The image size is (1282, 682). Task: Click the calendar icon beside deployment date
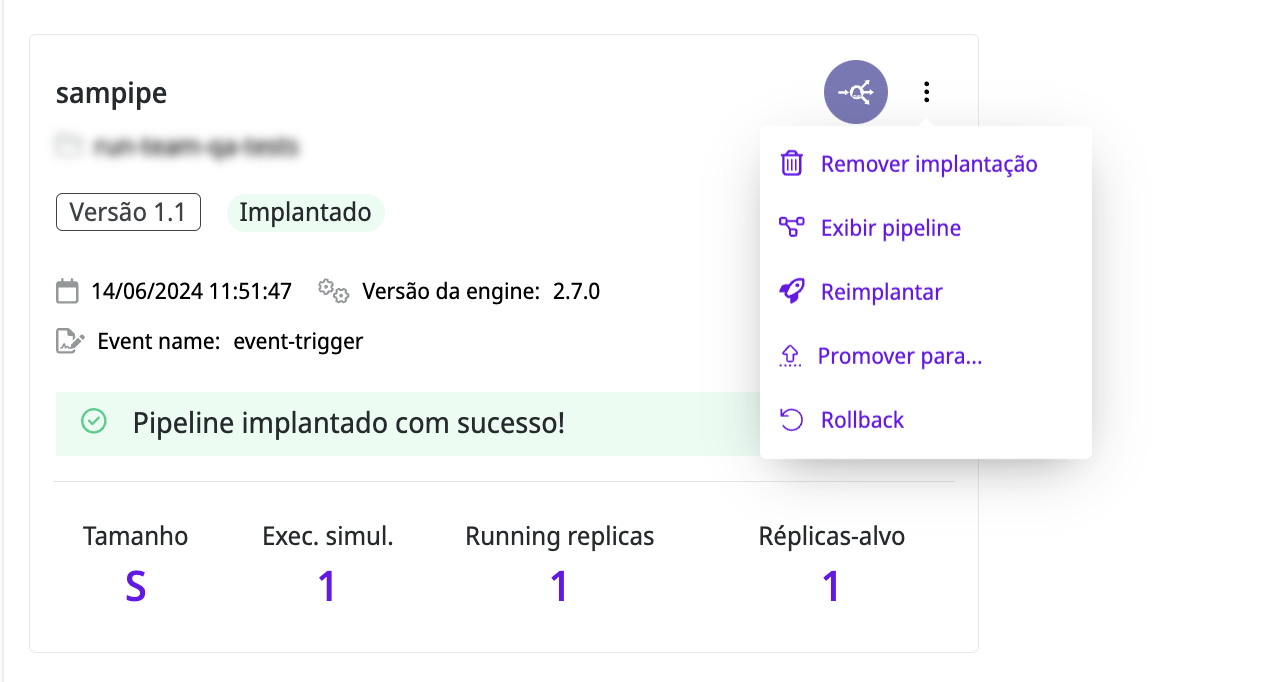coord(67,292)
